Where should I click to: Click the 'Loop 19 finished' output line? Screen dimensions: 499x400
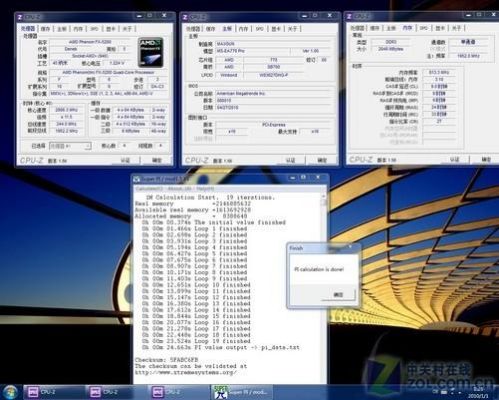pos(196,341)
